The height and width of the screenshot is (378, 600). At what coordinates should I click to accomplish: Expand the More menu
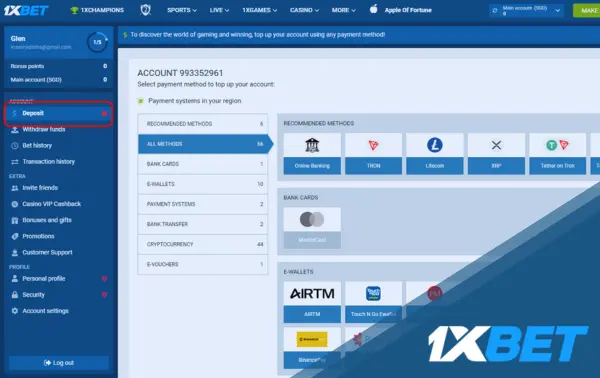[343, 10]
